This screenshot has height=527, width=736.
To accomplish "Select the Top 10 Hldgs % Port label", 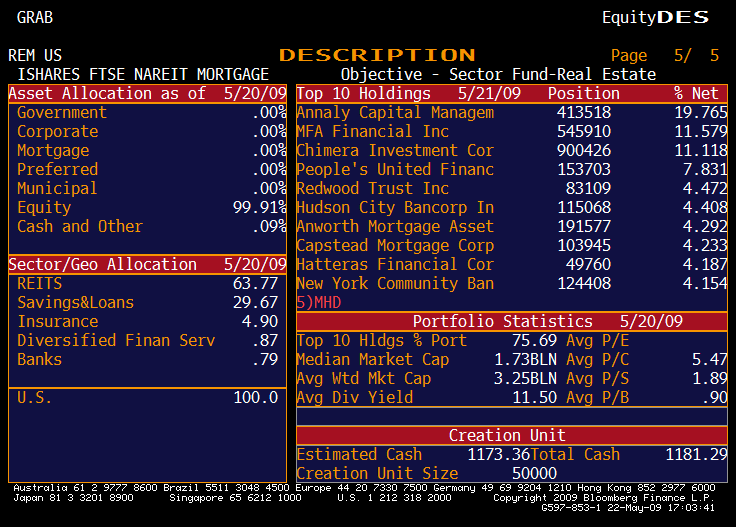I will point(382,341).
